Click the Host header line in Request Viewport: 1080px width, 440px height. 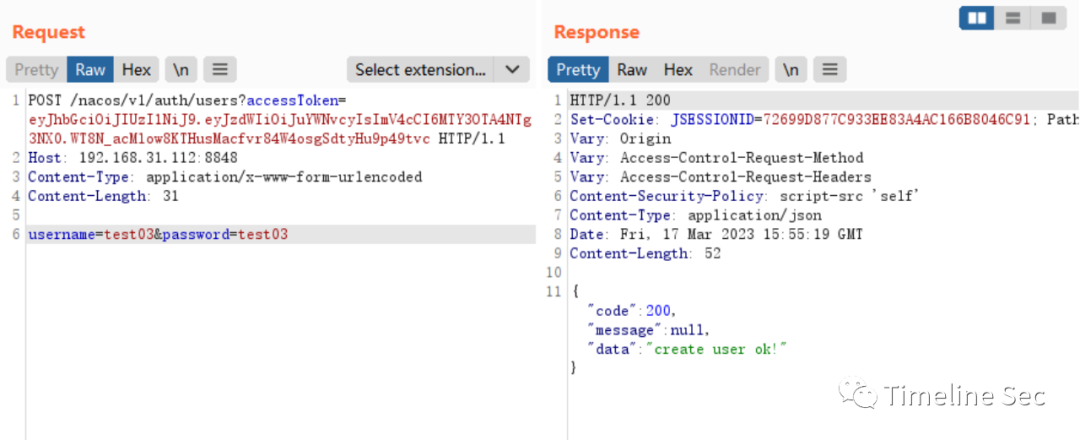click(x=132, y=158)
